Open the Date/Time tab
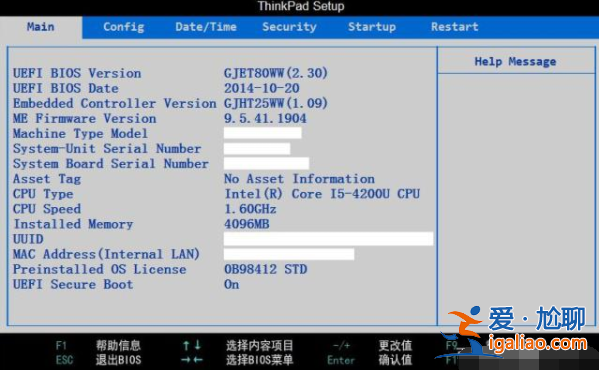This screenshot has height=370, width=599. click(x=206, y=27)
